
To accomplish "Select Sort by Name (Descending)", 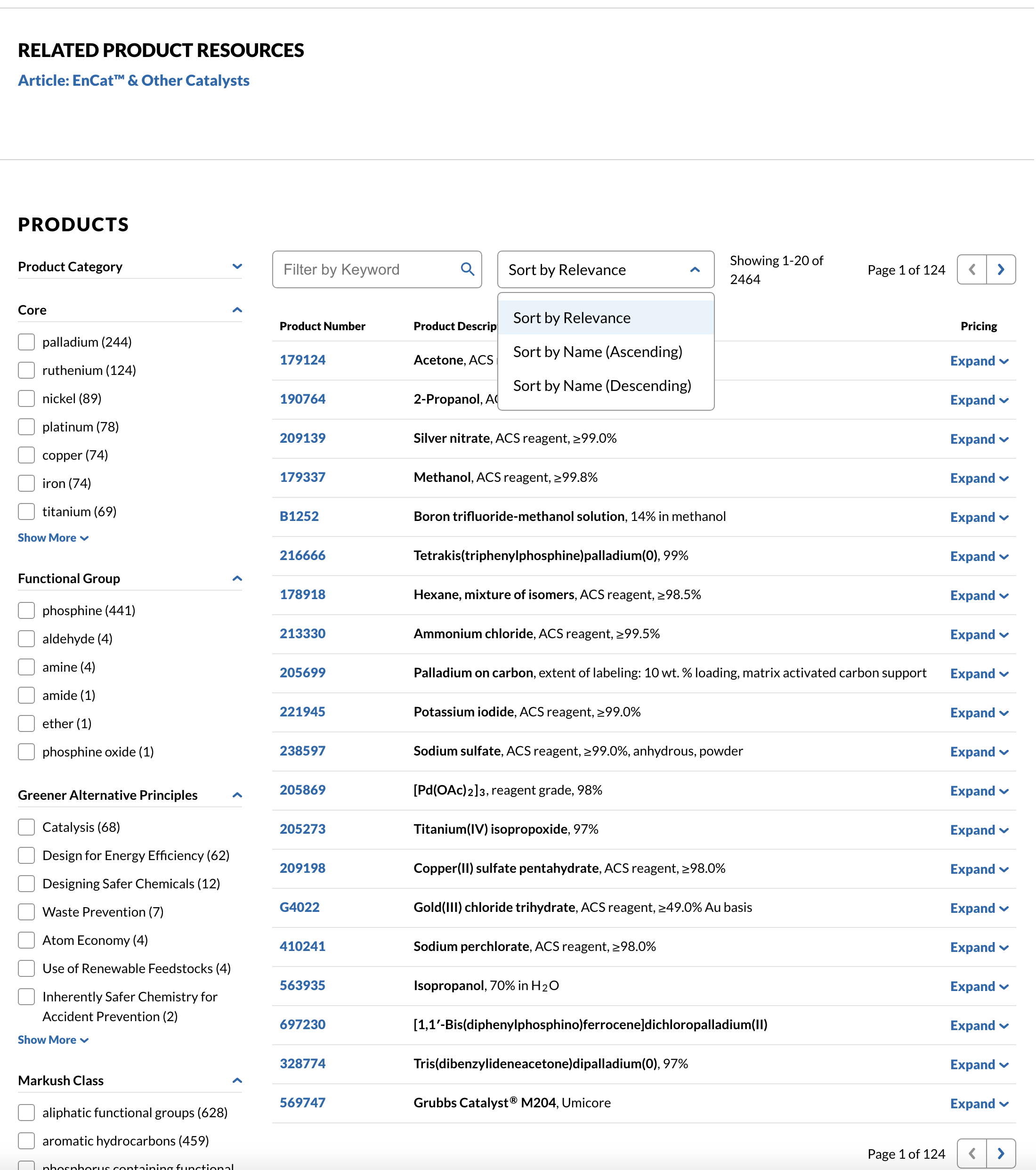I will coord(603,385).
